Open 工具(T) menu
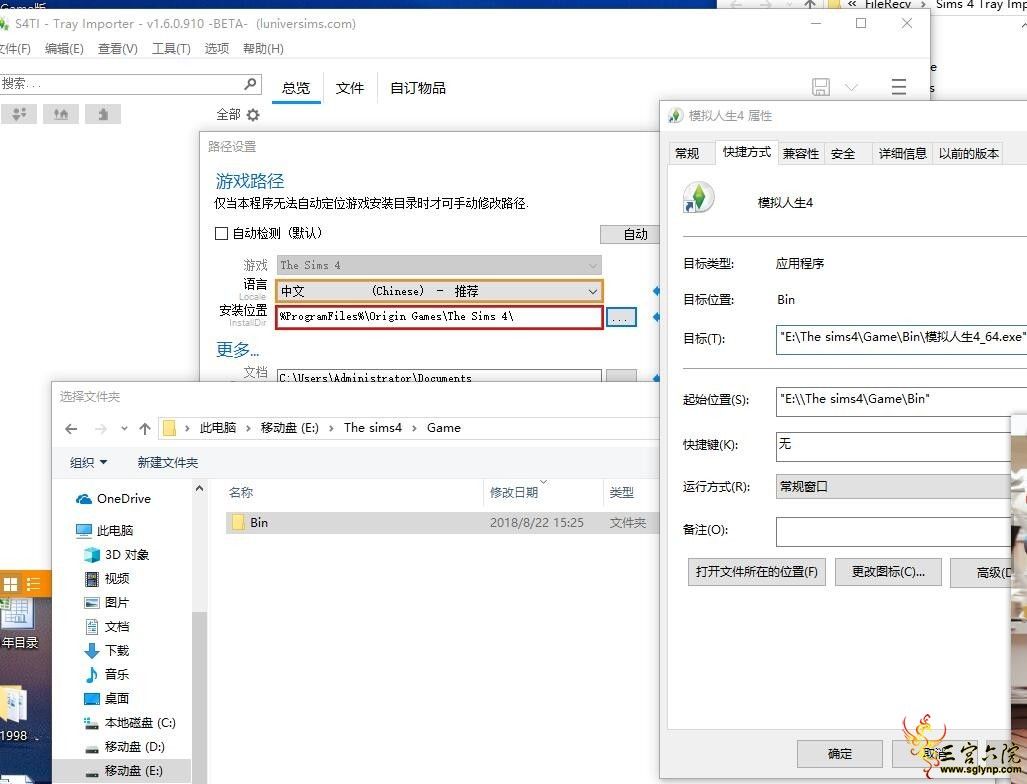The image size is (1027, 784). click(x=171, y=48)
